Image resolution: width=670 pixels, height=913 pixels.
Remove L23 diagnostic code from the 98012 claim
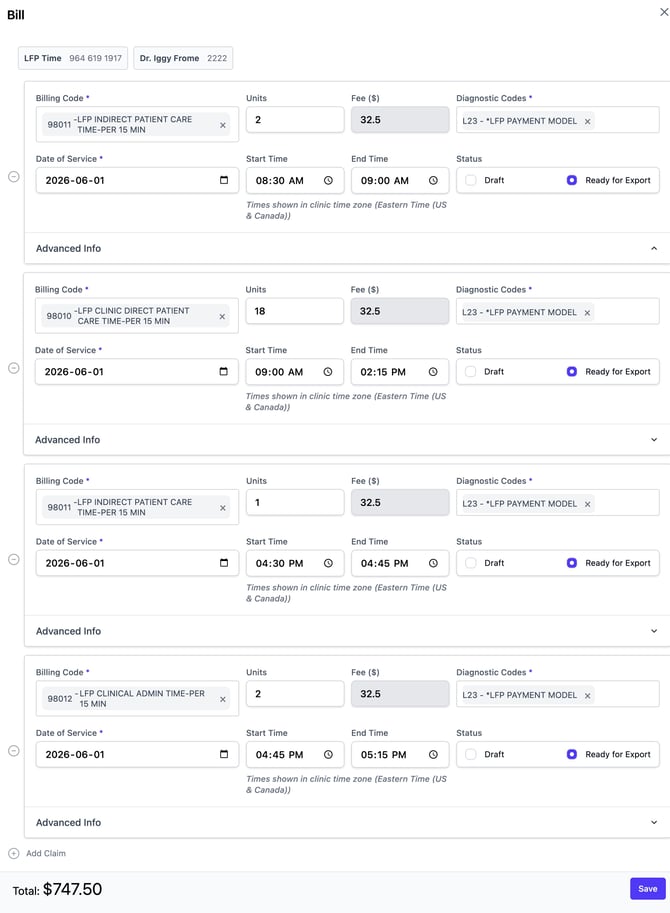[x=587, y=696]
